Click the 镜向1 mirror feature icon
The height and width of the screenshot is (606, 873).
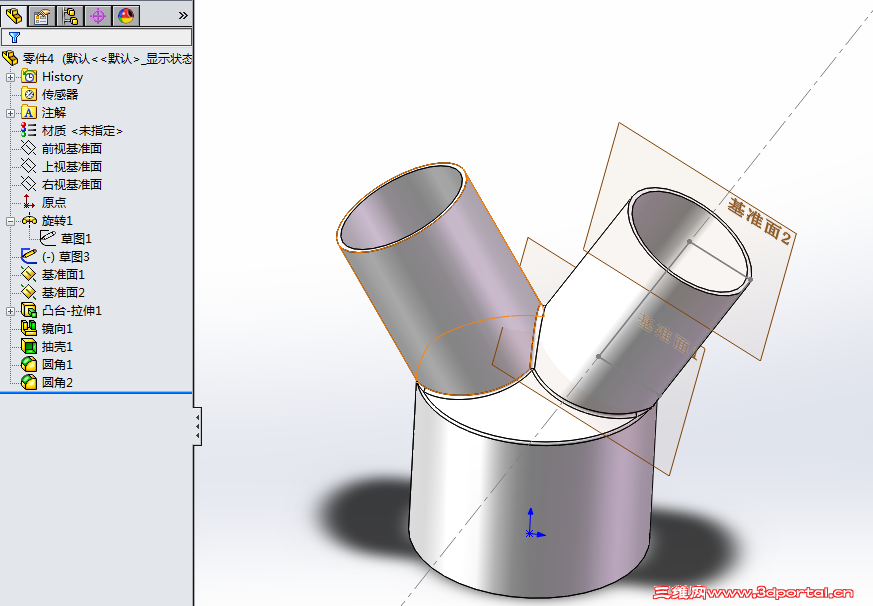[x=29, y=328]
